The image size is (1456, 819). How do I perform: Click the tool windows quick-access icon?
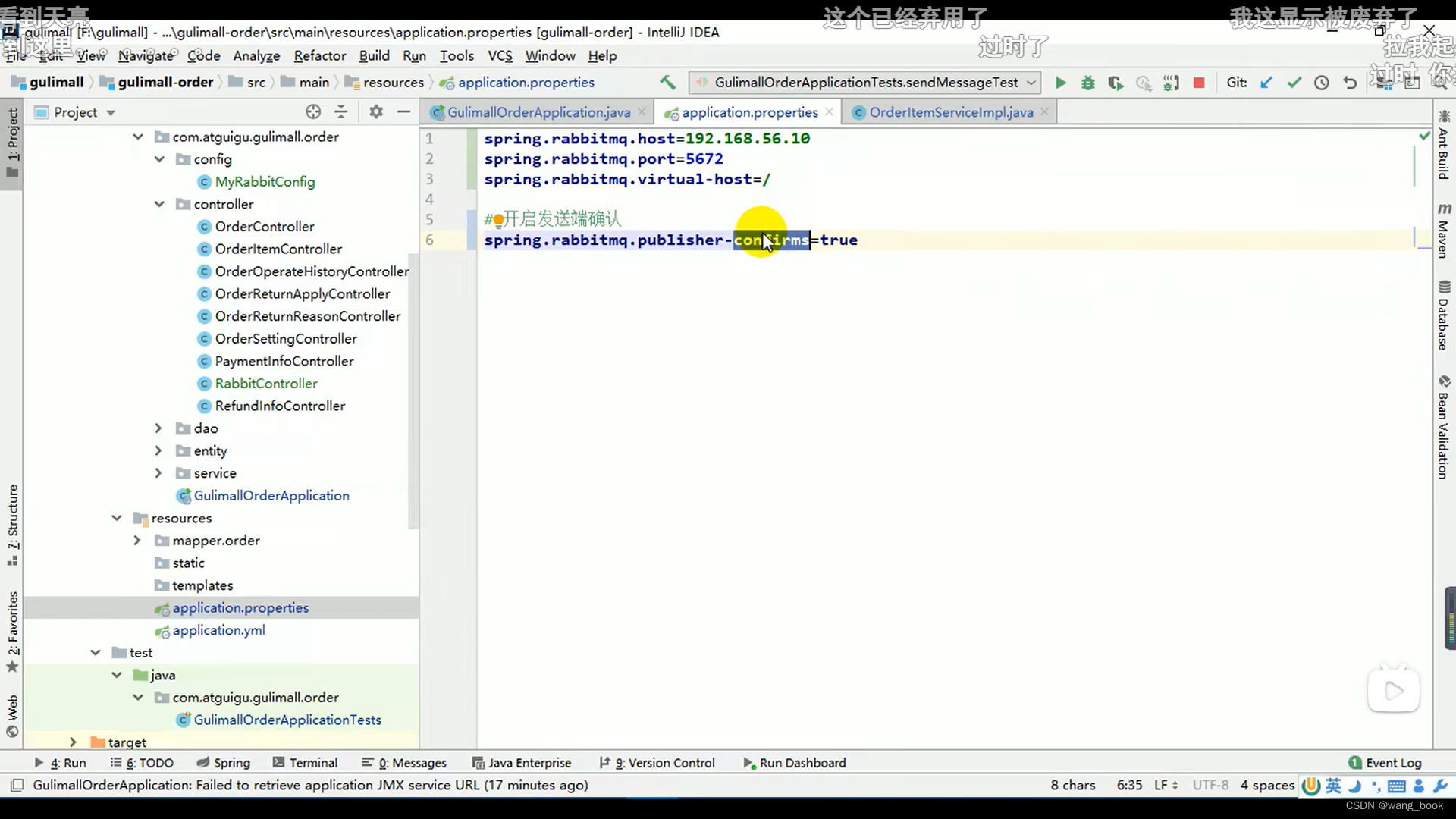[x=17, y=785]
